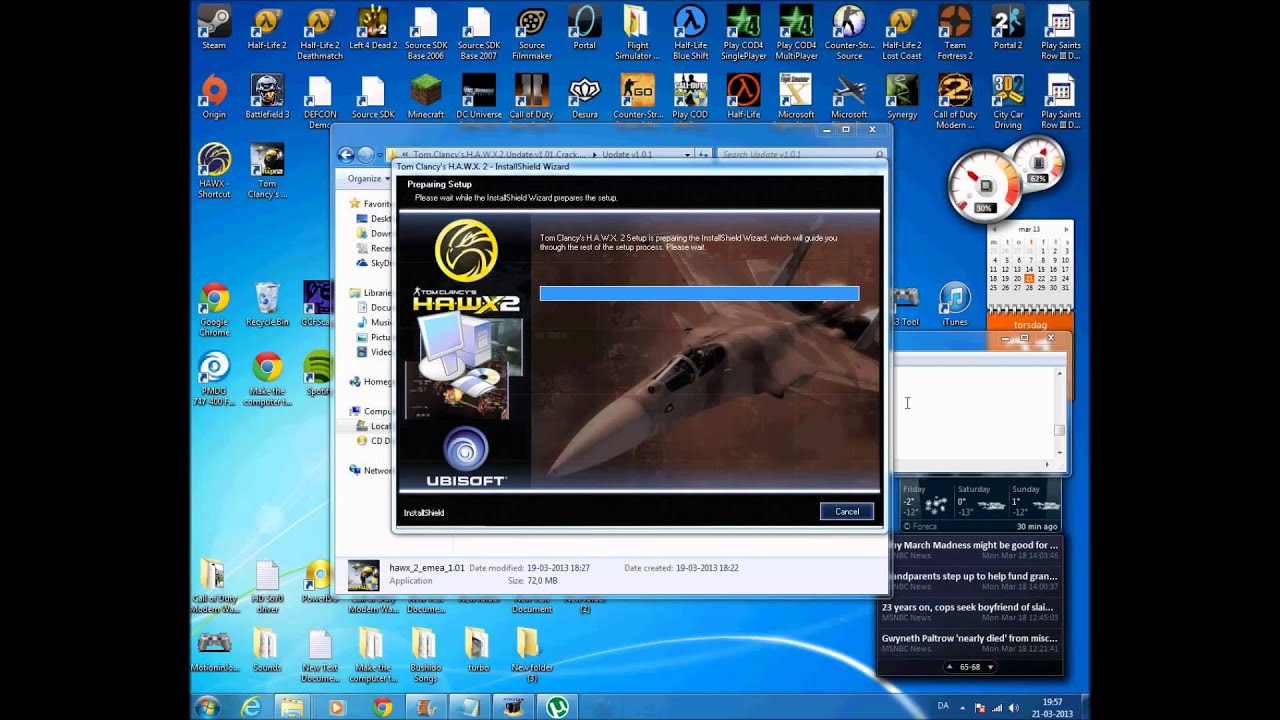Click the DA language indicator
This screenshot has width=1280, height=720.
[943, 706]
